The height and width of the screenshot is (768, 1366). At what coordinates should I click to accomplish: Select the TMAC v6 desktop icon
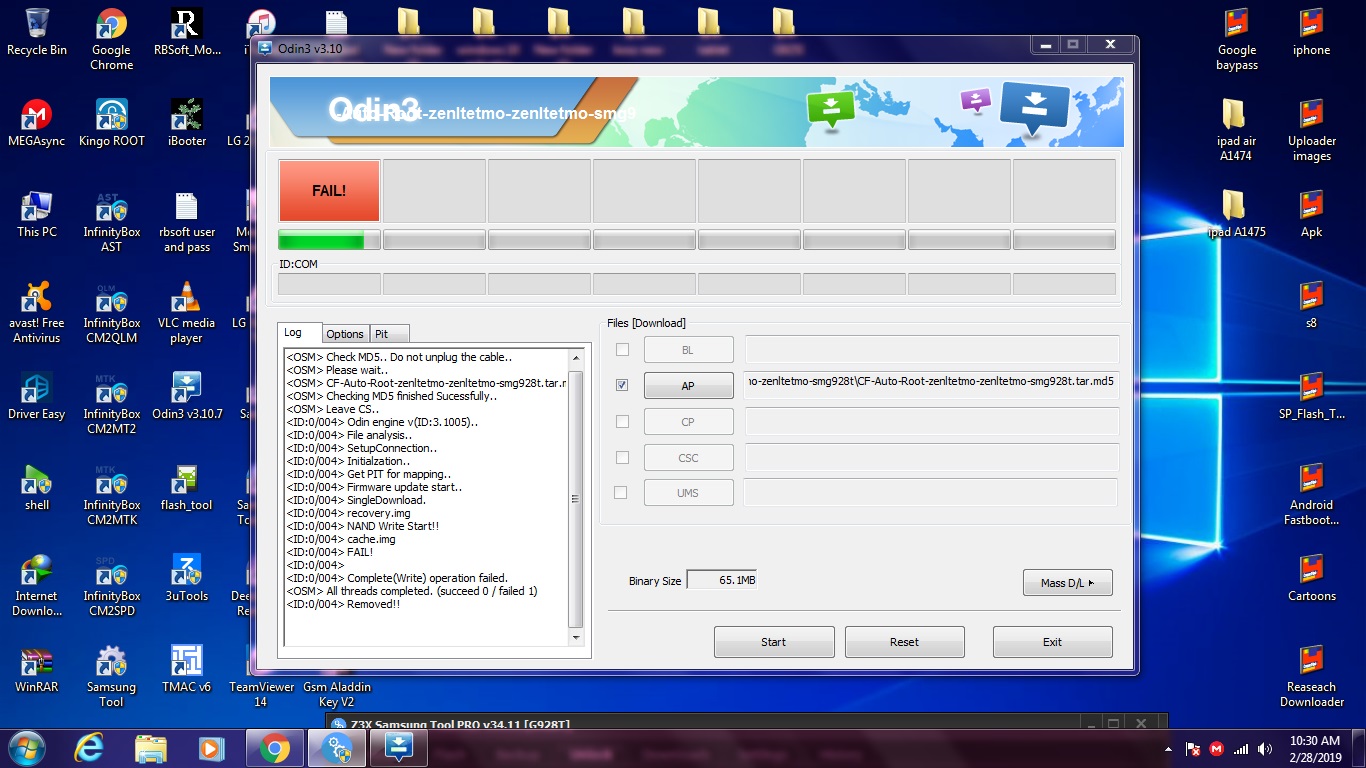coord(187,669)
